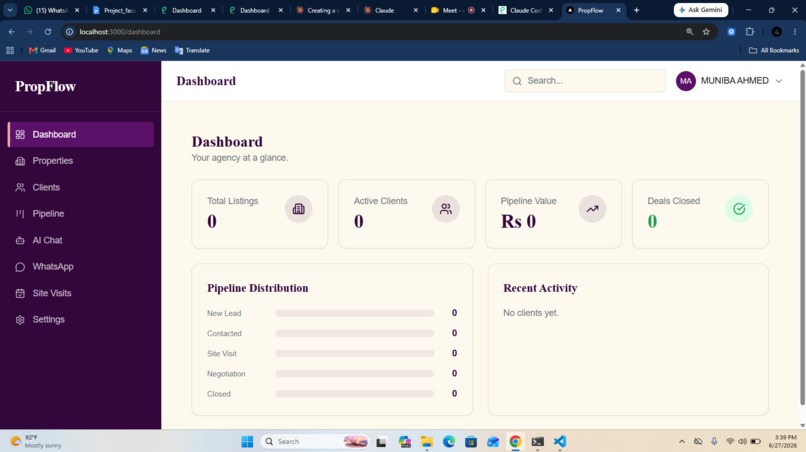Open Dashboard in the sidebar
This screenshot has width=806, height=452.
81,134
